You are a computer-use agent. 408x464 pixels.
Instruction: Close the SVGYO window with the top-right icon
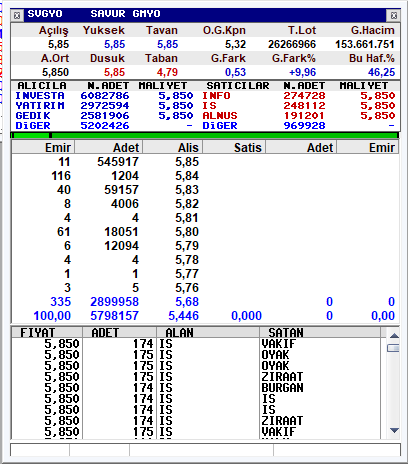point(394,15)
